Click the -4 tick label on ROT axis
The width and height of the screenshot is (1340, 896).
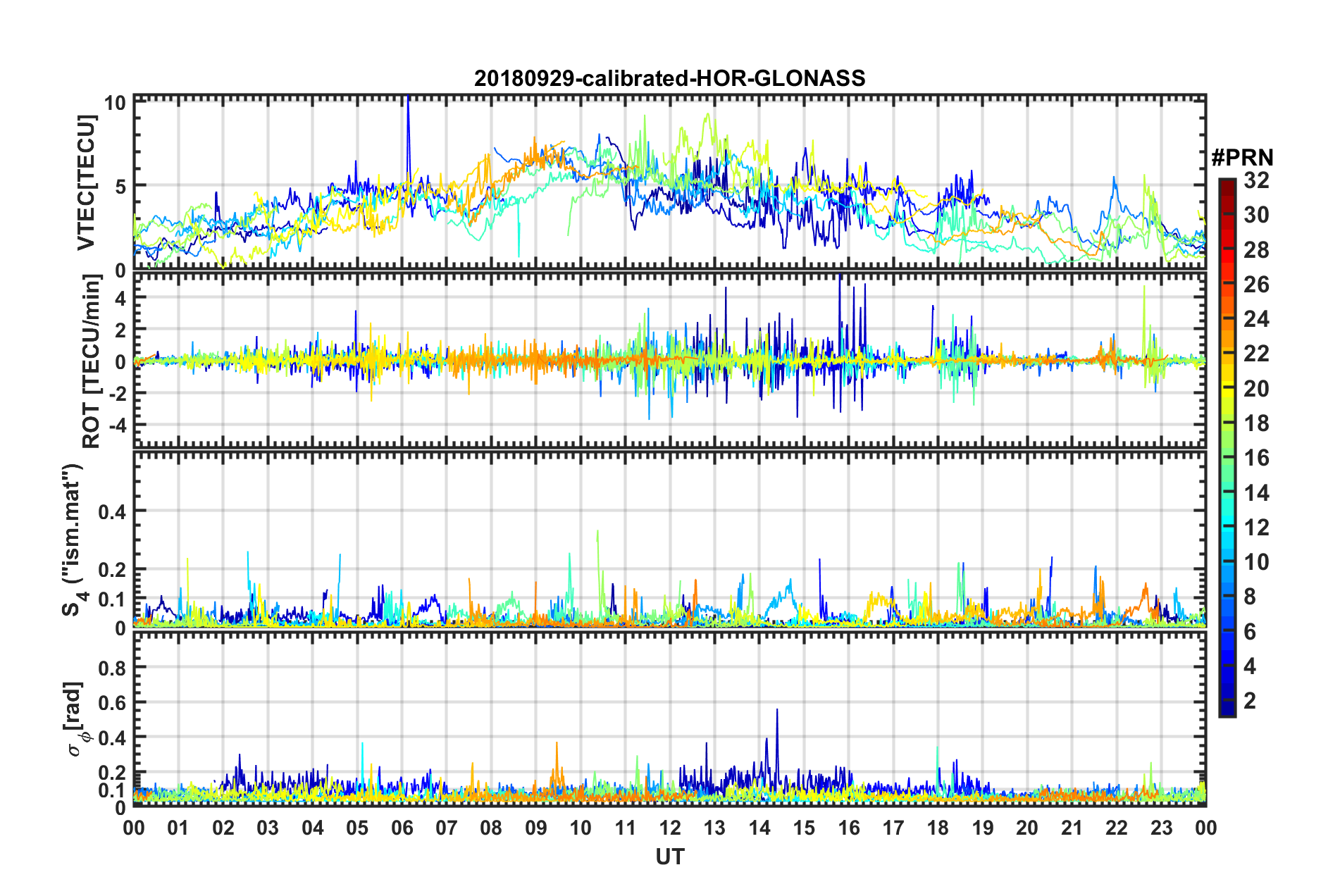pyautogui.click(x=116, y=425)
